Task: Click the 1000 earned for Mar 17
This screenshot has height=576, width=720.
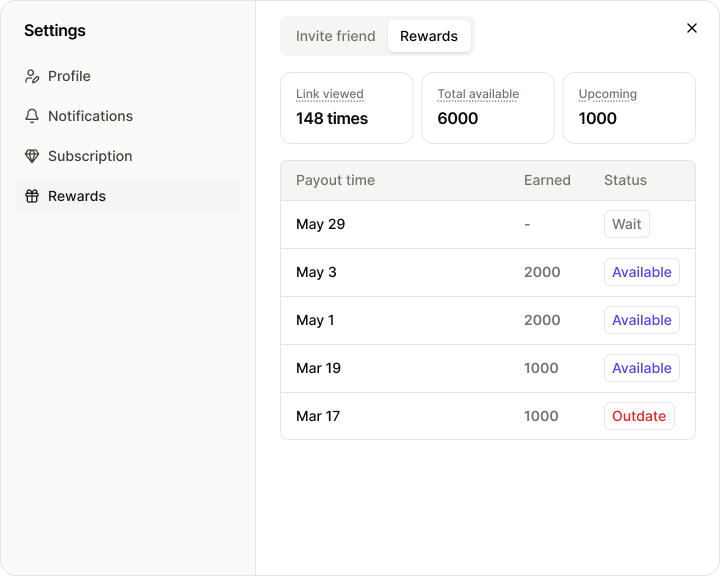Action: (541, 416)
